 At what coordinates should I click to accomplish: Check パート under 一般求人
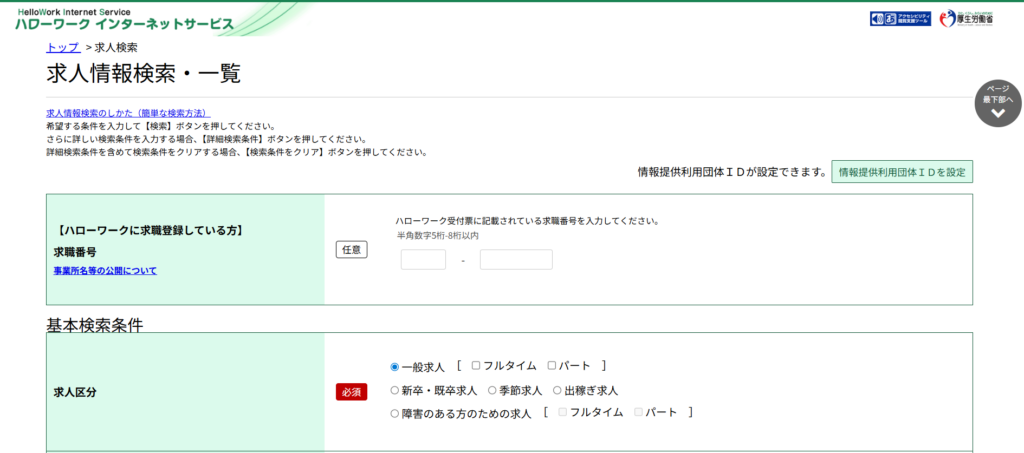click(552, 366)
